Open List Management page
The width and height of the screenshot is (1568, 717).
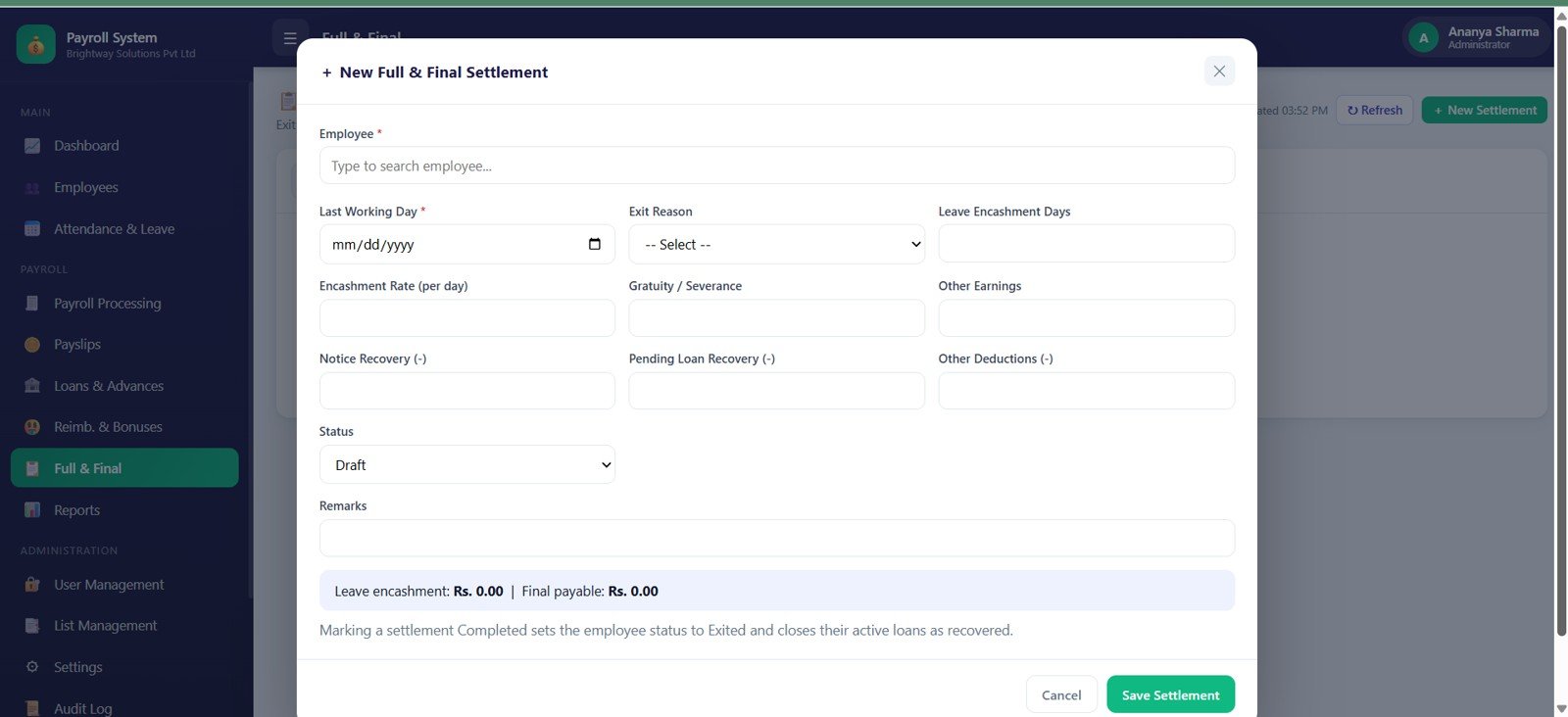124,626
